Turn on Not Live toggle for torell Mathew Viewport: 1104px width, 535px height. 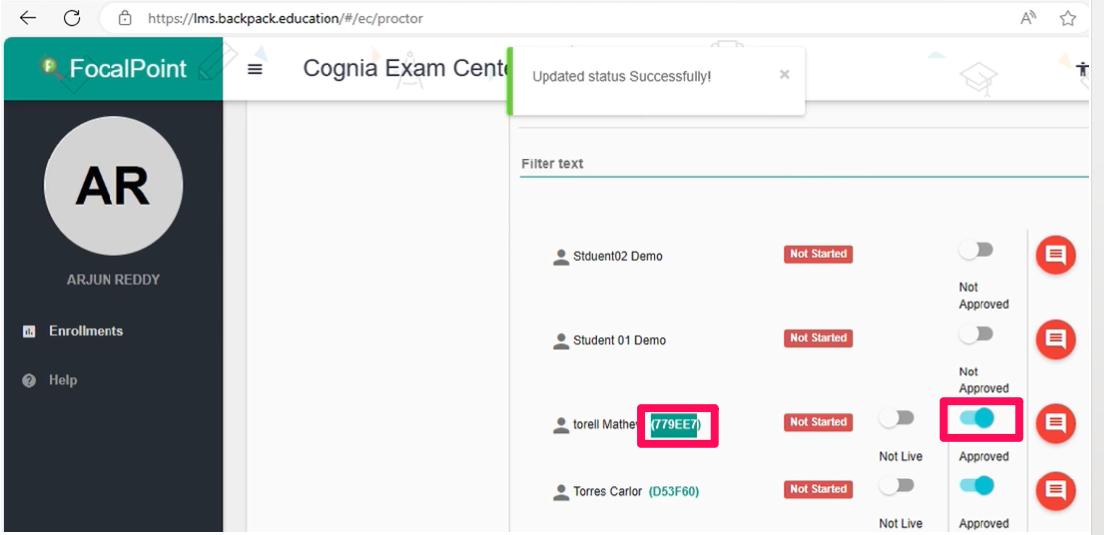[x=897, y=418]
